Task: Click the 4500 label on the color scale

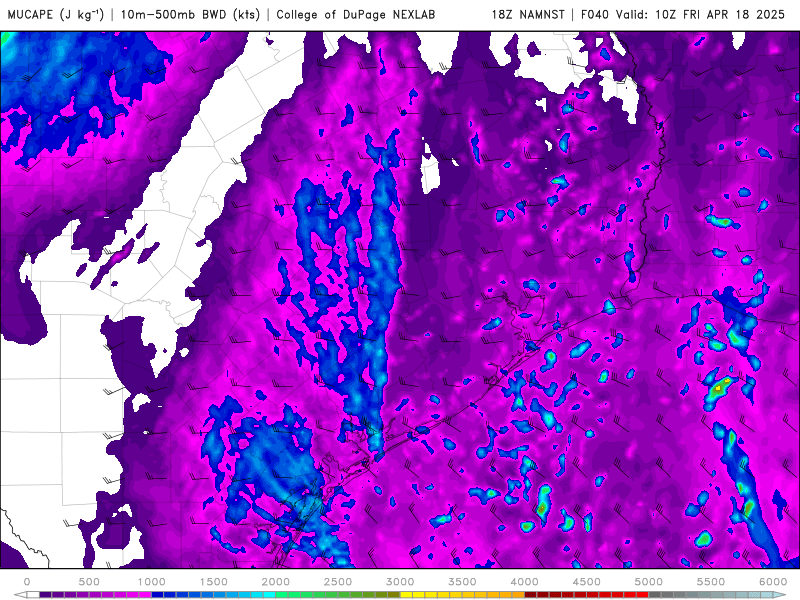Action: tap(587, 582)
